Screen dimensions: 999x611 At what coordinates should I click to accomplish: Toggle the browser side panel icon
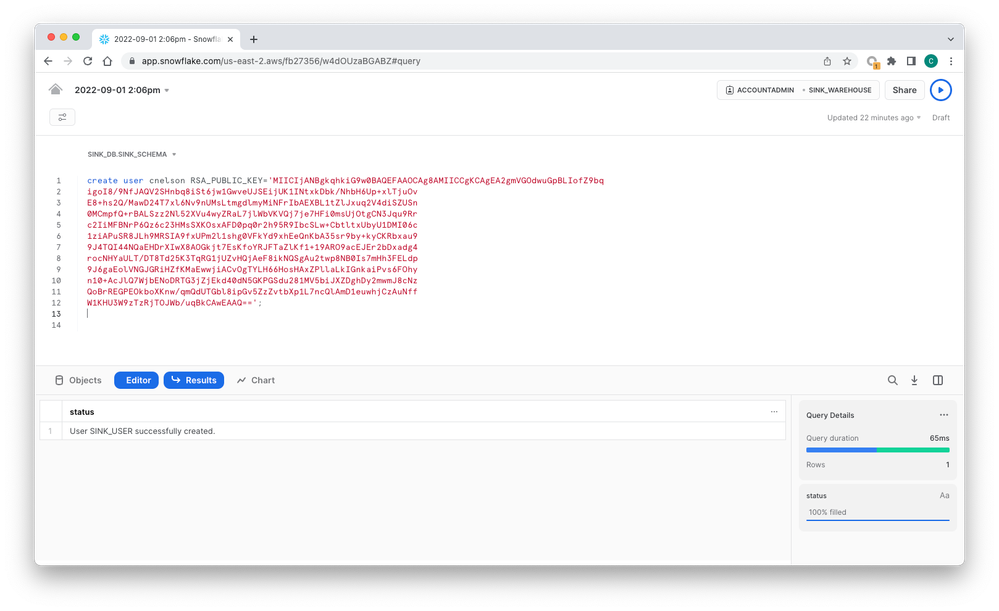(911, 61)
